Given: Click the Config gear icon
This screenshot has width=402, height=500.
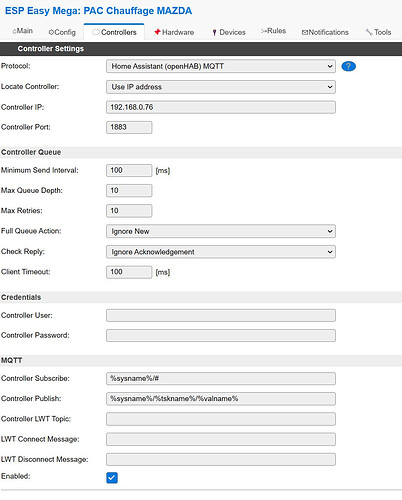Looking at the screenshot, I should click(51, 32).
